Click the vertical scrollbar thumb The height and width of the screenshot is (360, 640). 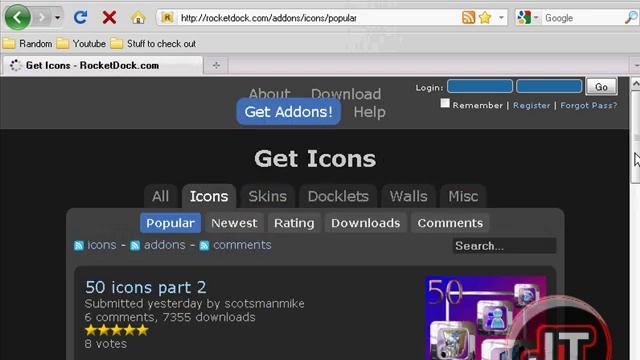(x=636, y=137)
